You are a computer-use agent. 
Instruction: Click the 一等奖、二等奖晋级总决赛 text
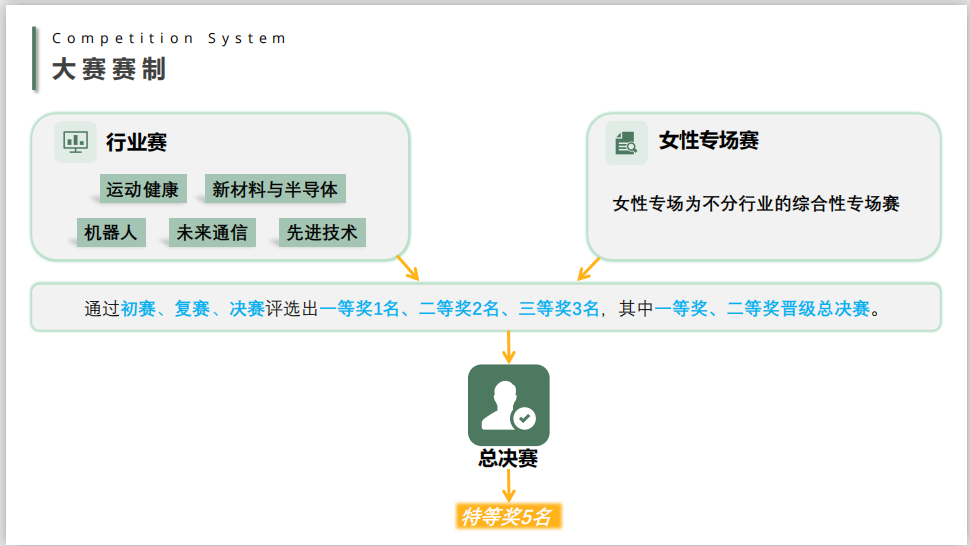point(762,308)
